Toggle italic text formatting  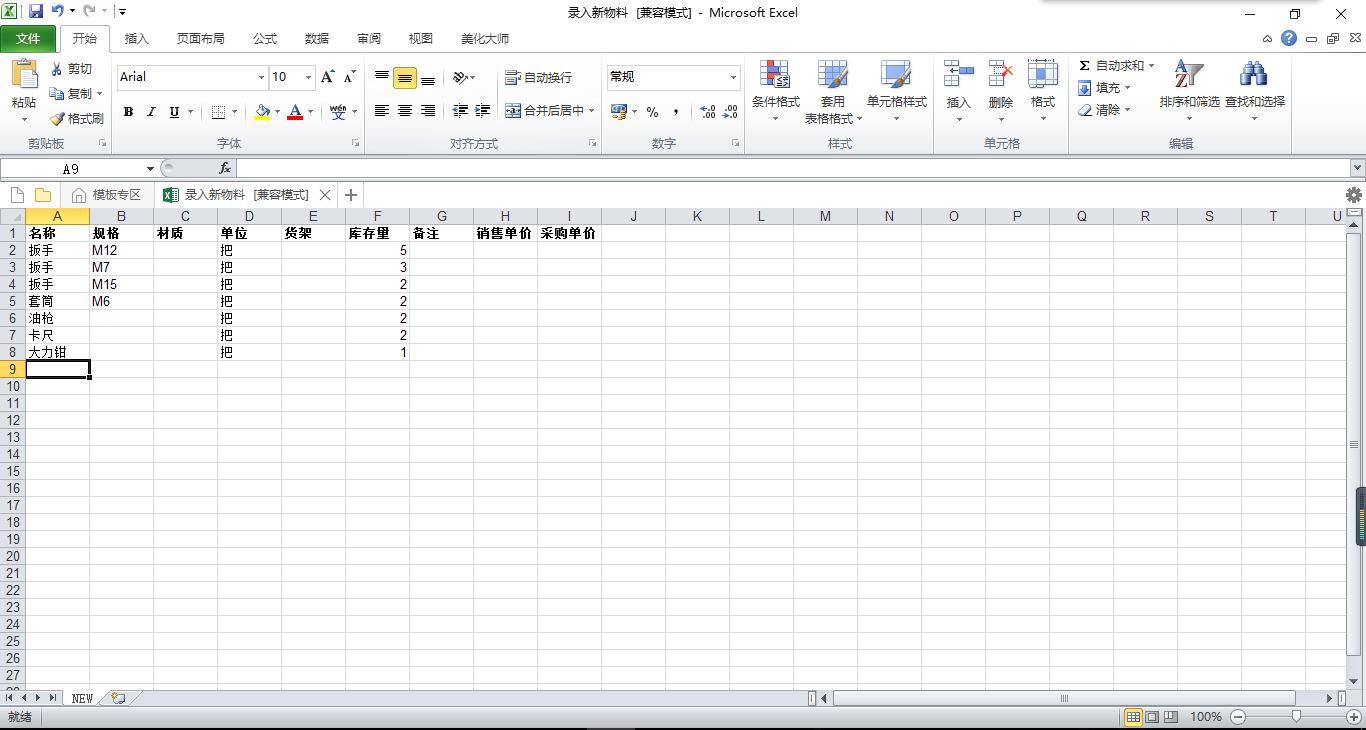pos(151,112)
